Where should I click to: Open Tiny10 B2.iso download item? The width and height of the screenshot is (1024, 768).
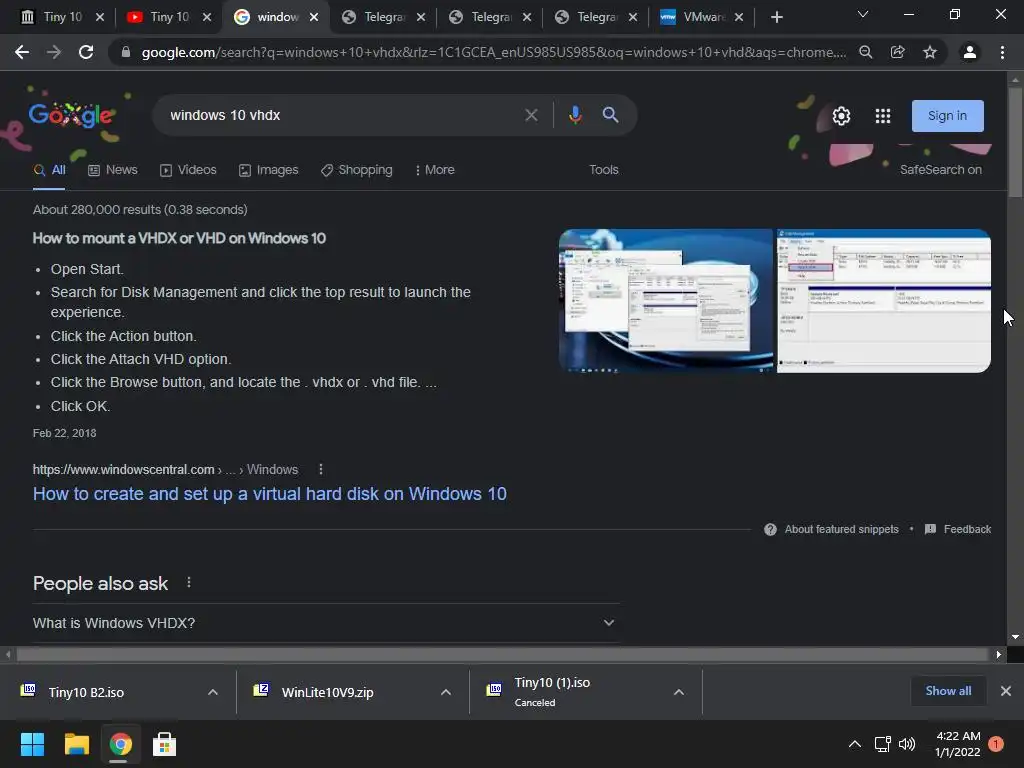click(x=86, y=692)
